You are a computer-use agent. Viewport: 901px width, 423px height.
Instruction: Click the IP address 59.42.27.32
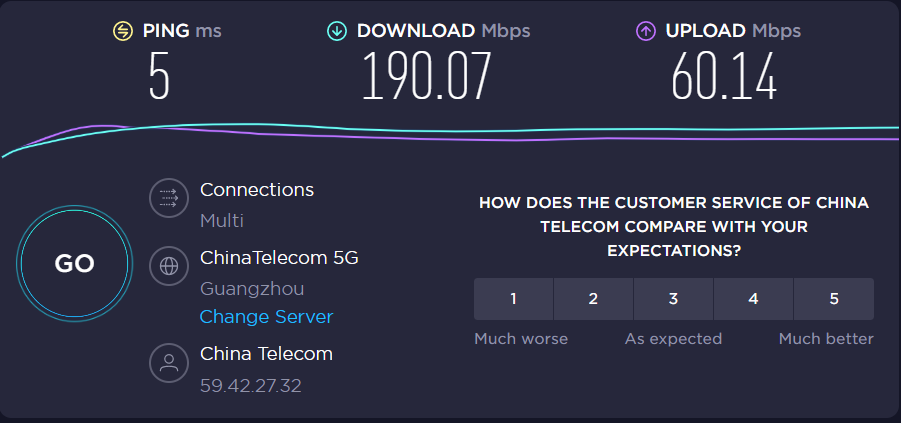[251, 385]
